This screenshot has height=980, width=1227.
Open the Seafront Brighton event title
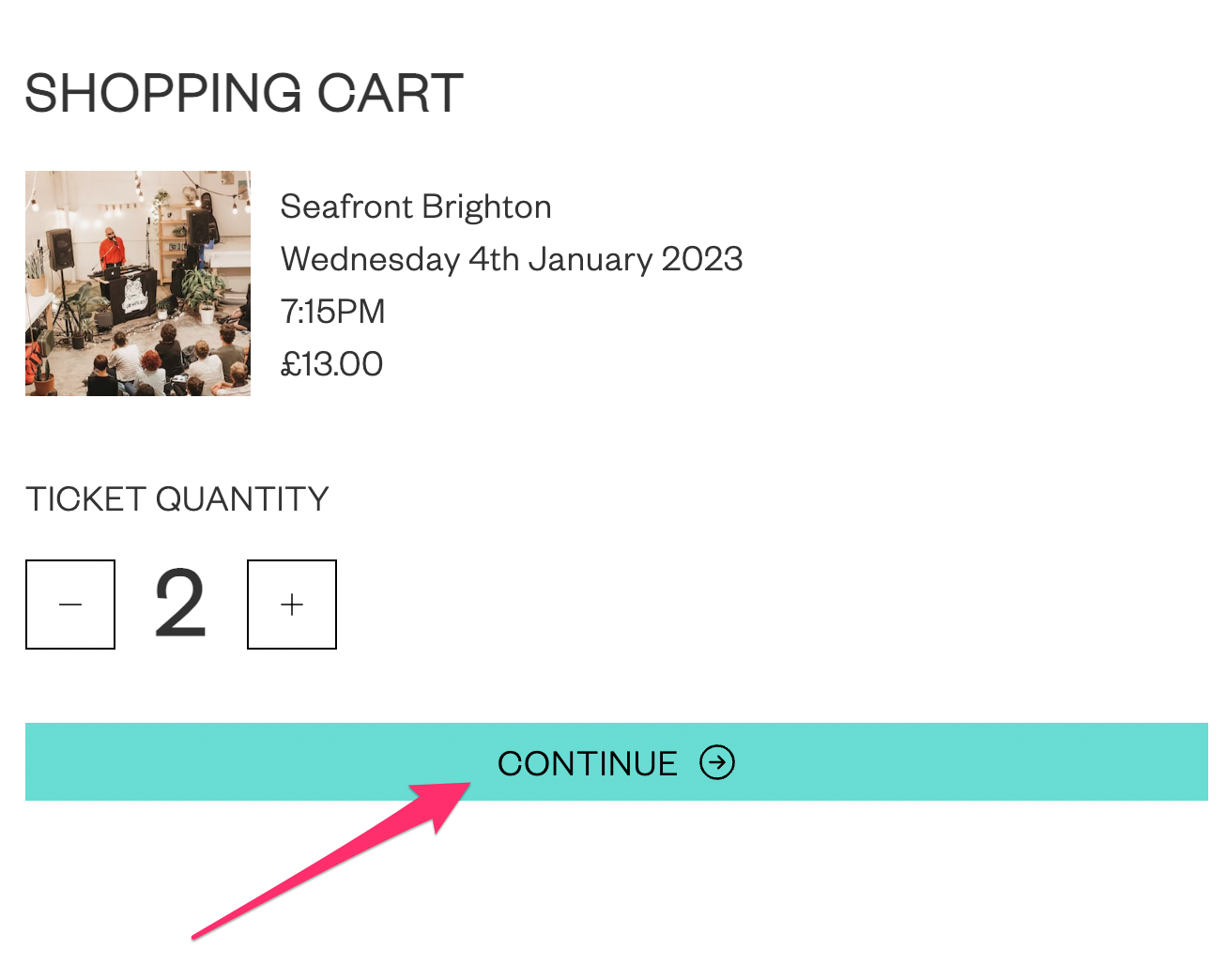(x=416, y=207)
